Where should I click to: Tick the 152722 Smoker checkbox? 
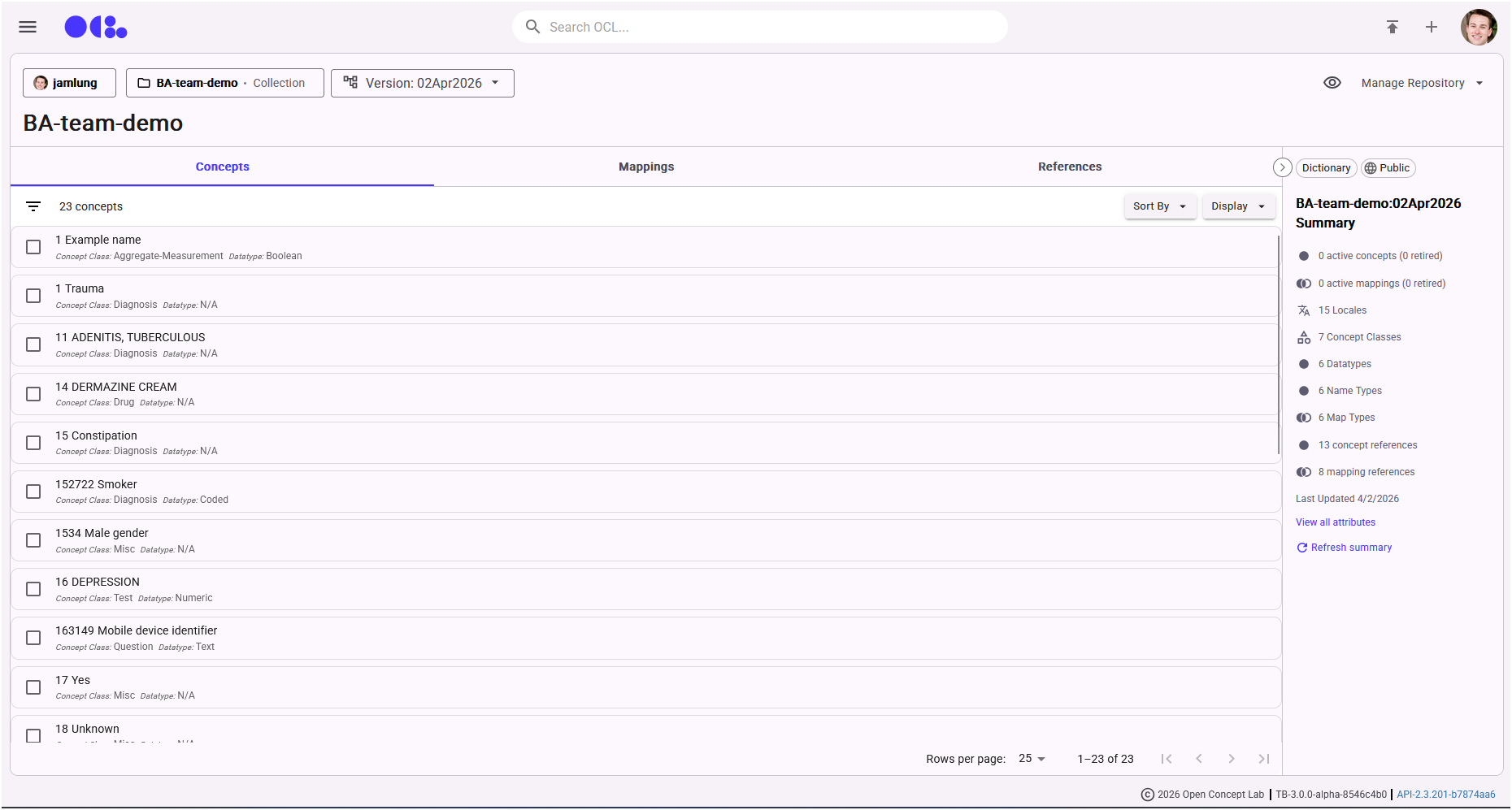[x=33, y=492]
